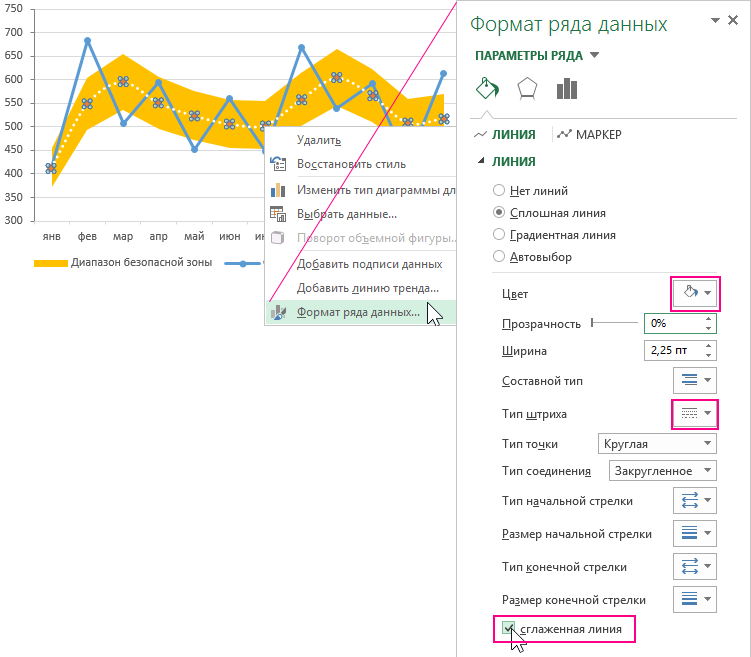
Task: Open Размер конечной стрелки size picker
Action: 695,599
